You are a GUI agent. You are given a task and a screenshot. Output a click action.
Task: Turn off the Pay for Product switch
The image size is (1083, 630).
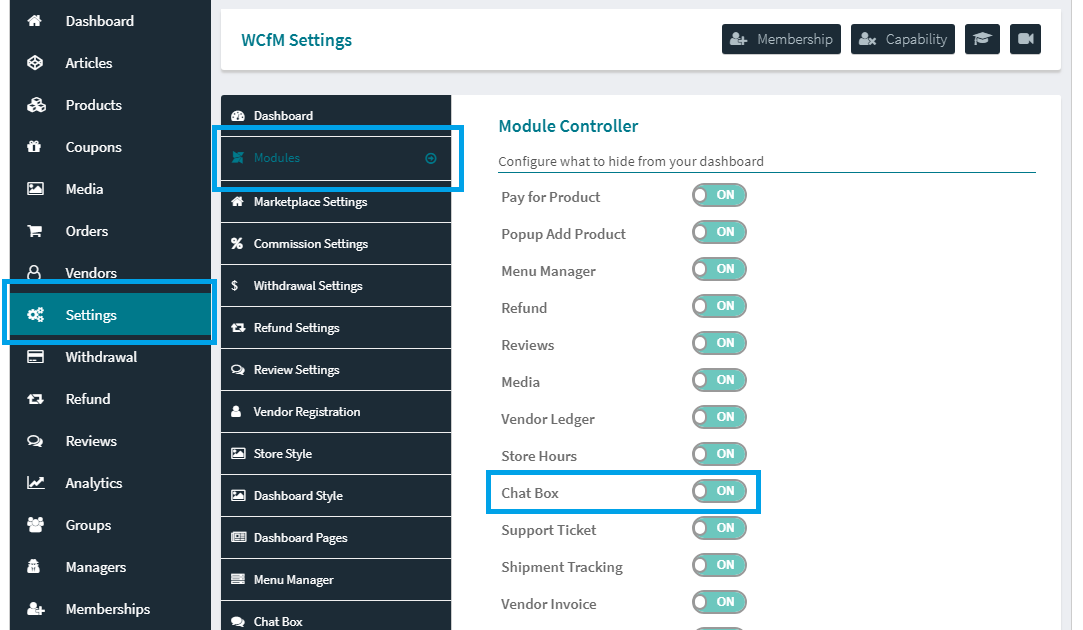click(x=719, y=196)
